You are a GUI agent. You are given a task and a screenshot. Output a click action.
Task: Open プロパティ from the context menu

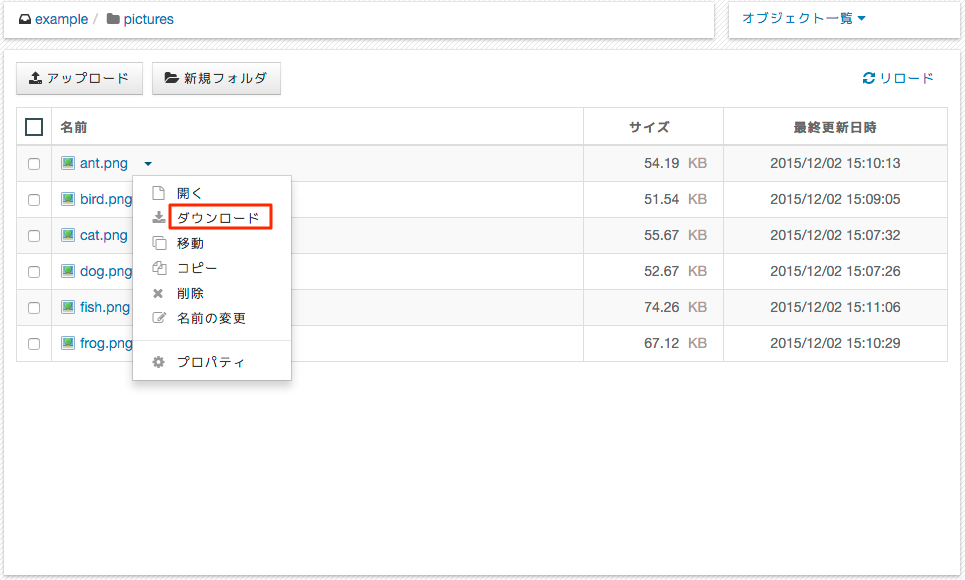coord(212,362)
